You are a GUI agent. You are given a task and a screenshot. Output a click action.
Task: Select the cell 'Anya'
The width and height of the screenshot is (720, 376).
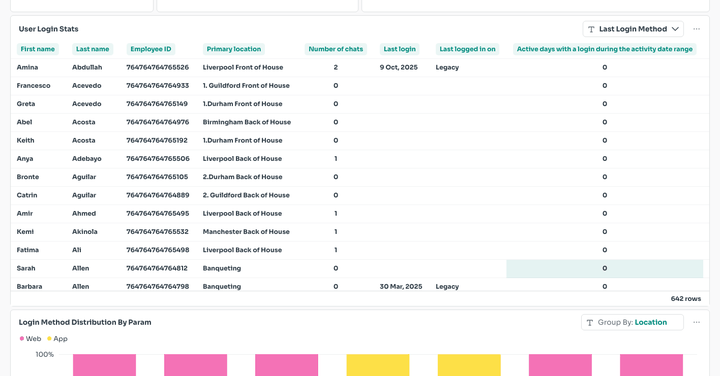(x=25, y=159)
